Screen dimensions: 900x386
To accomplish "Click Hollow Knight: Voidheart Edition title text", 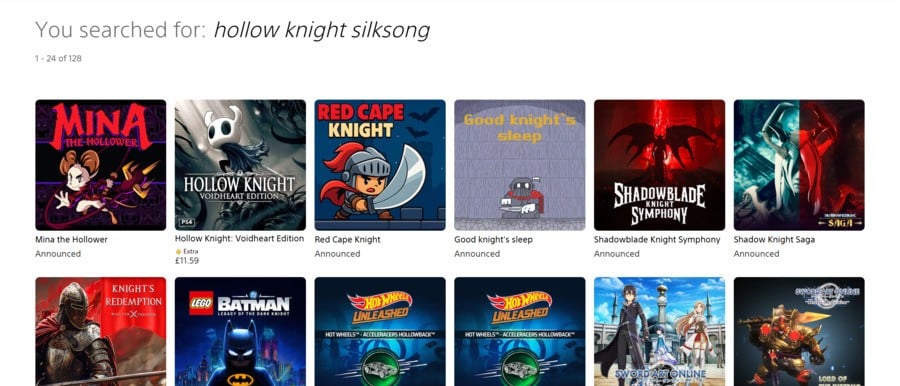I will click(x=239, y=238).
